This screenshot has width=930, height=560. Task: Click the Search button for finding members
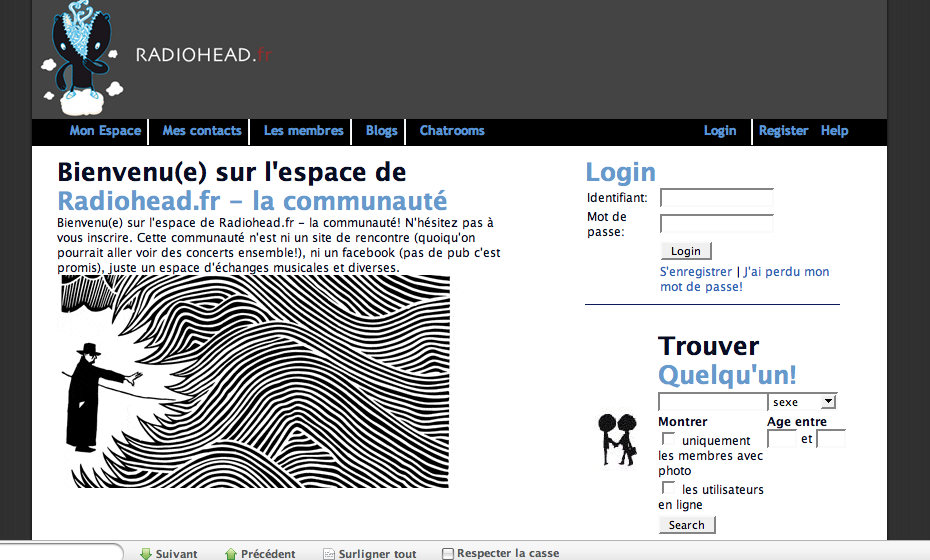click(686, 525)
